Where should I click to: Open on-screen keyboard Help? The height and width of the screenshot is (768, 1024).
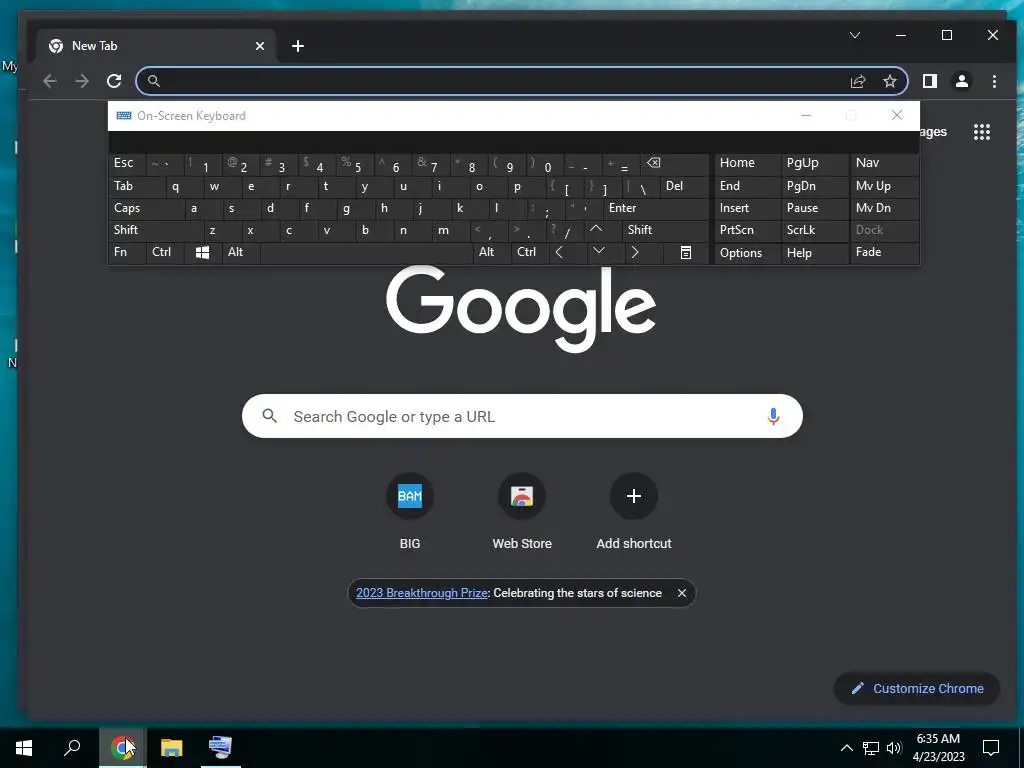coord(814,253)
